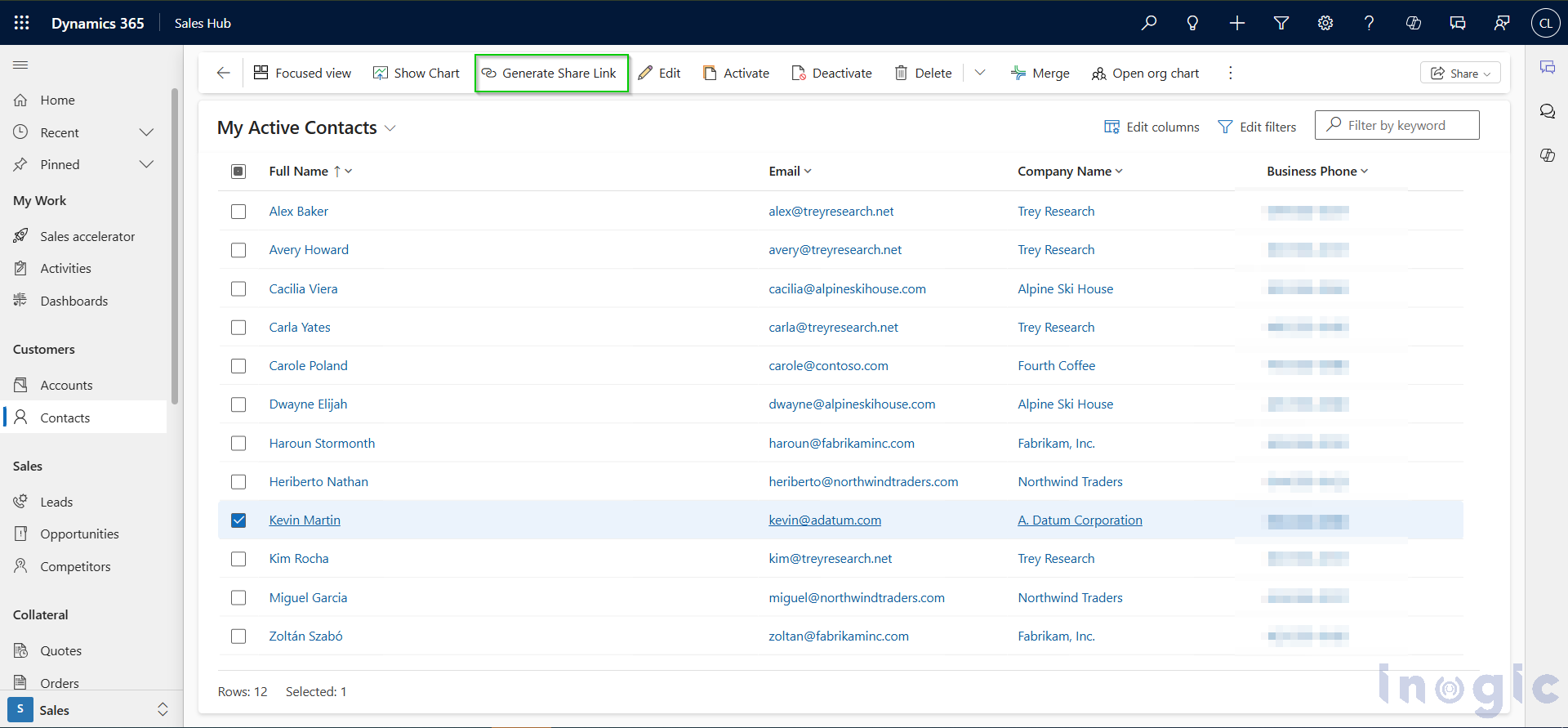This screenshot has width=1568, height=728.
Task: Click the Deactivate command
Action: click(x=831, y=73)
